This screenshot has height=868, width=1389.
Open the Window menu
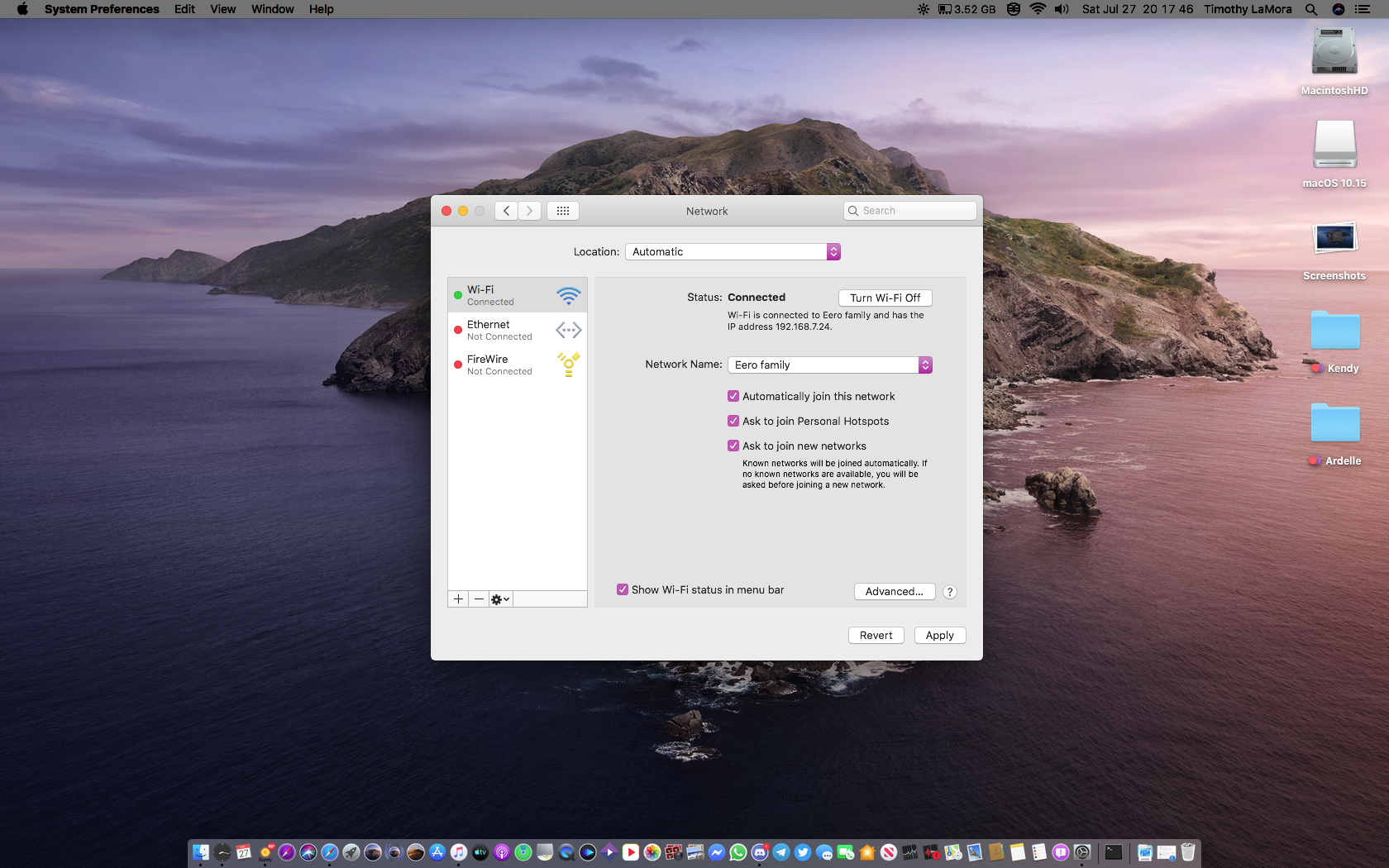click(272, 9)
